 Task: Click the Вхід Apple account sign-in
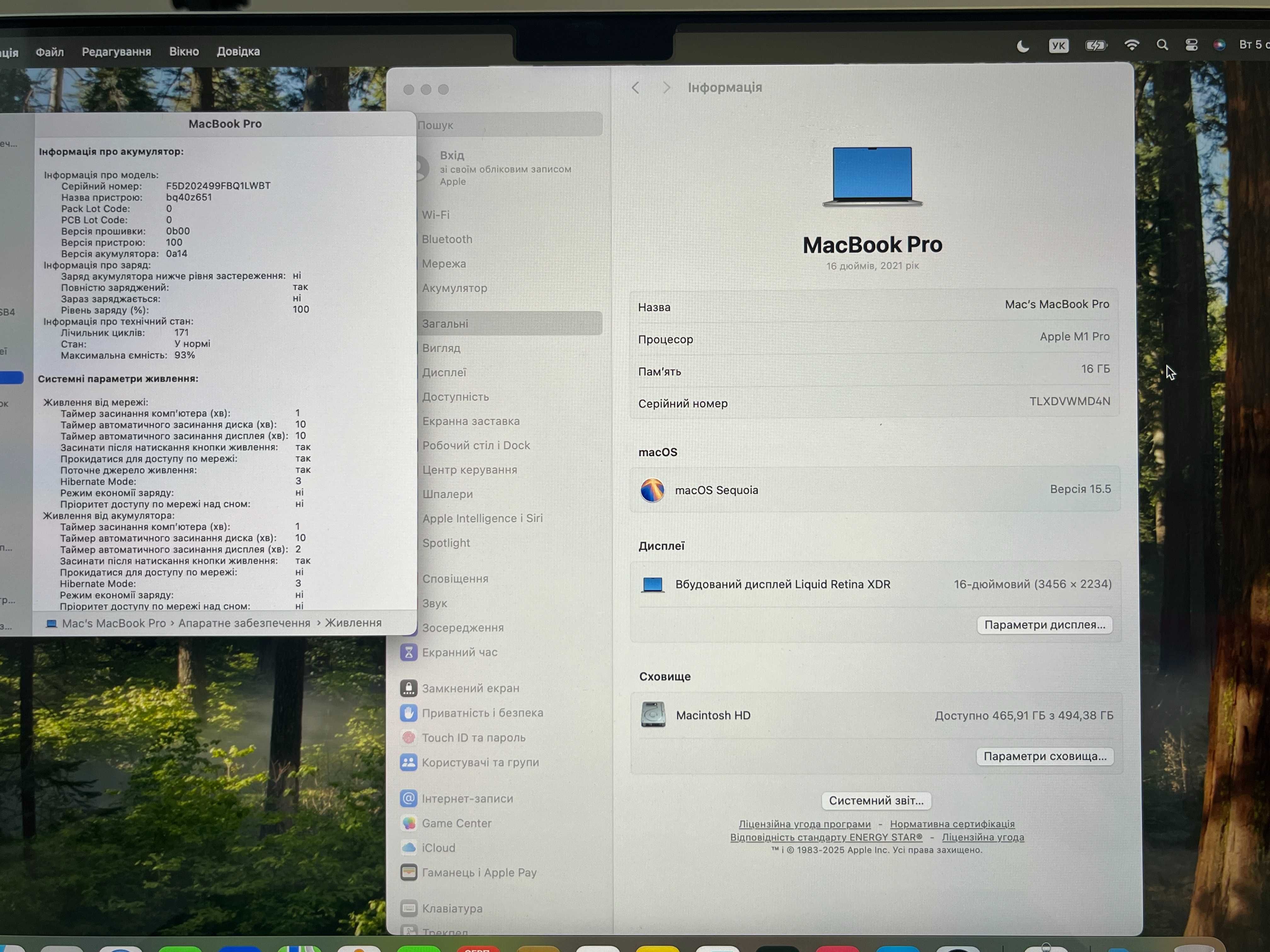pos(505,168)
